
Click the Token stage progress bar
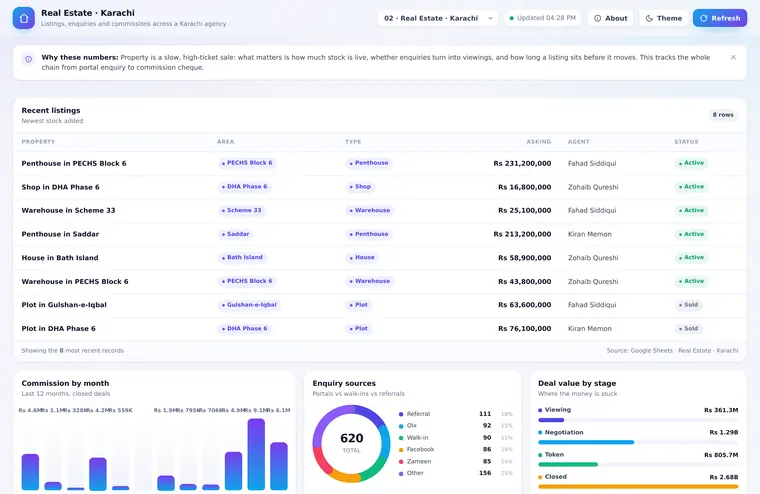click(x=638, y=464)
